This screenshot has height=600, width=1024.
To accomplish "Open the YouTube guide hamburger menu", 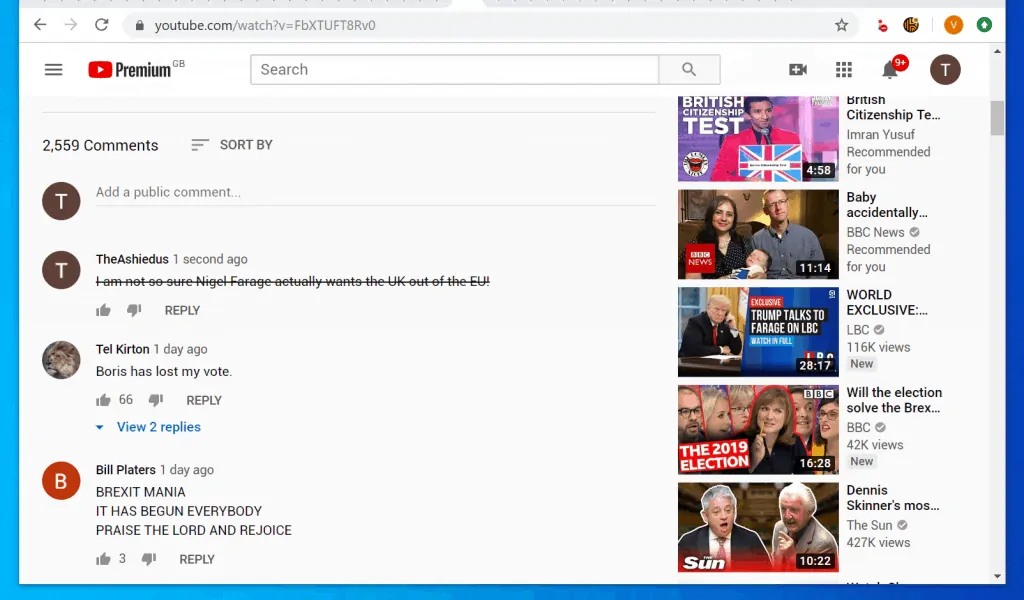I will [x=53, y=69].
